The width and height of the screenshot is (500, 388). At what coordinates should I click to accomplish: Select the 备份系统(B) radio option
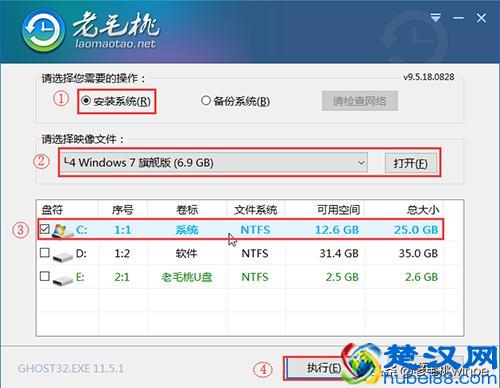click(x=235, y=101)
